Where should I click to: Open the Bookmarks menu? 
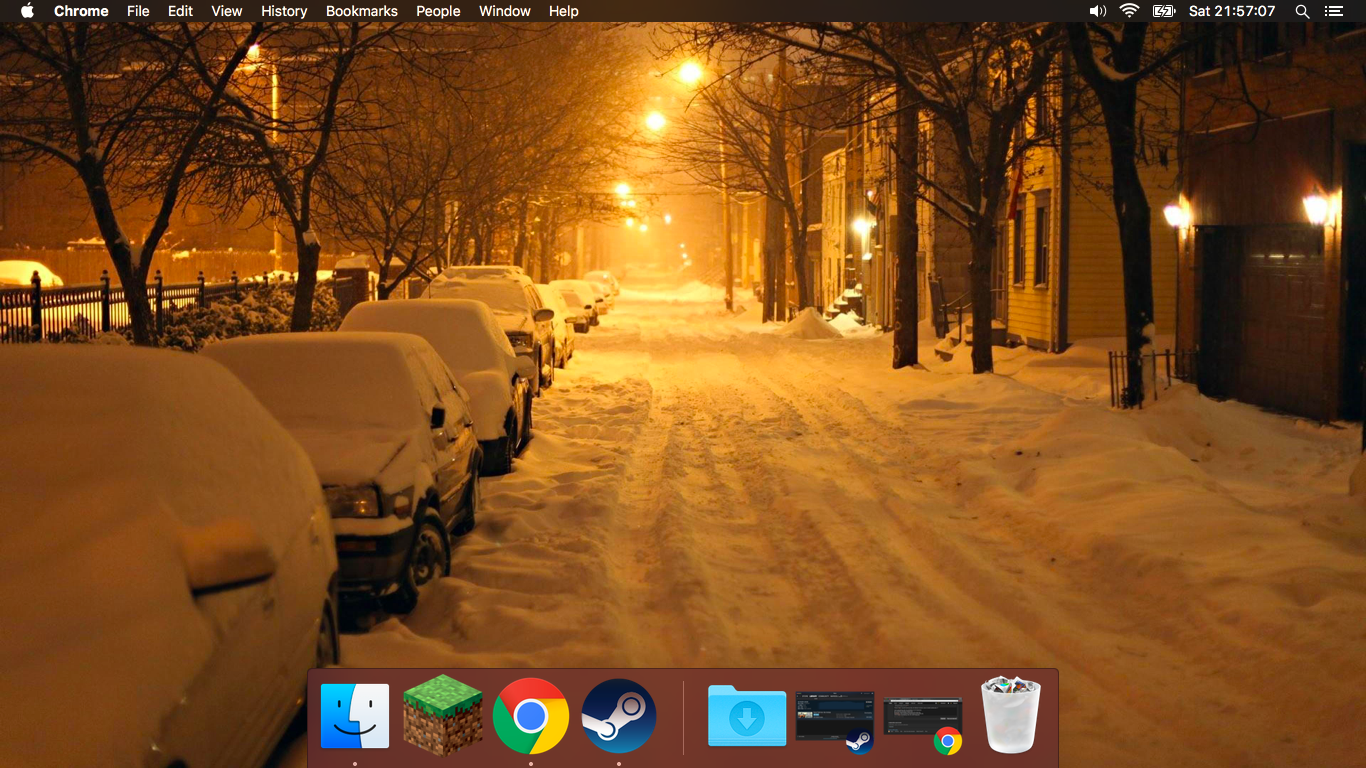click(x=362, y=11)
